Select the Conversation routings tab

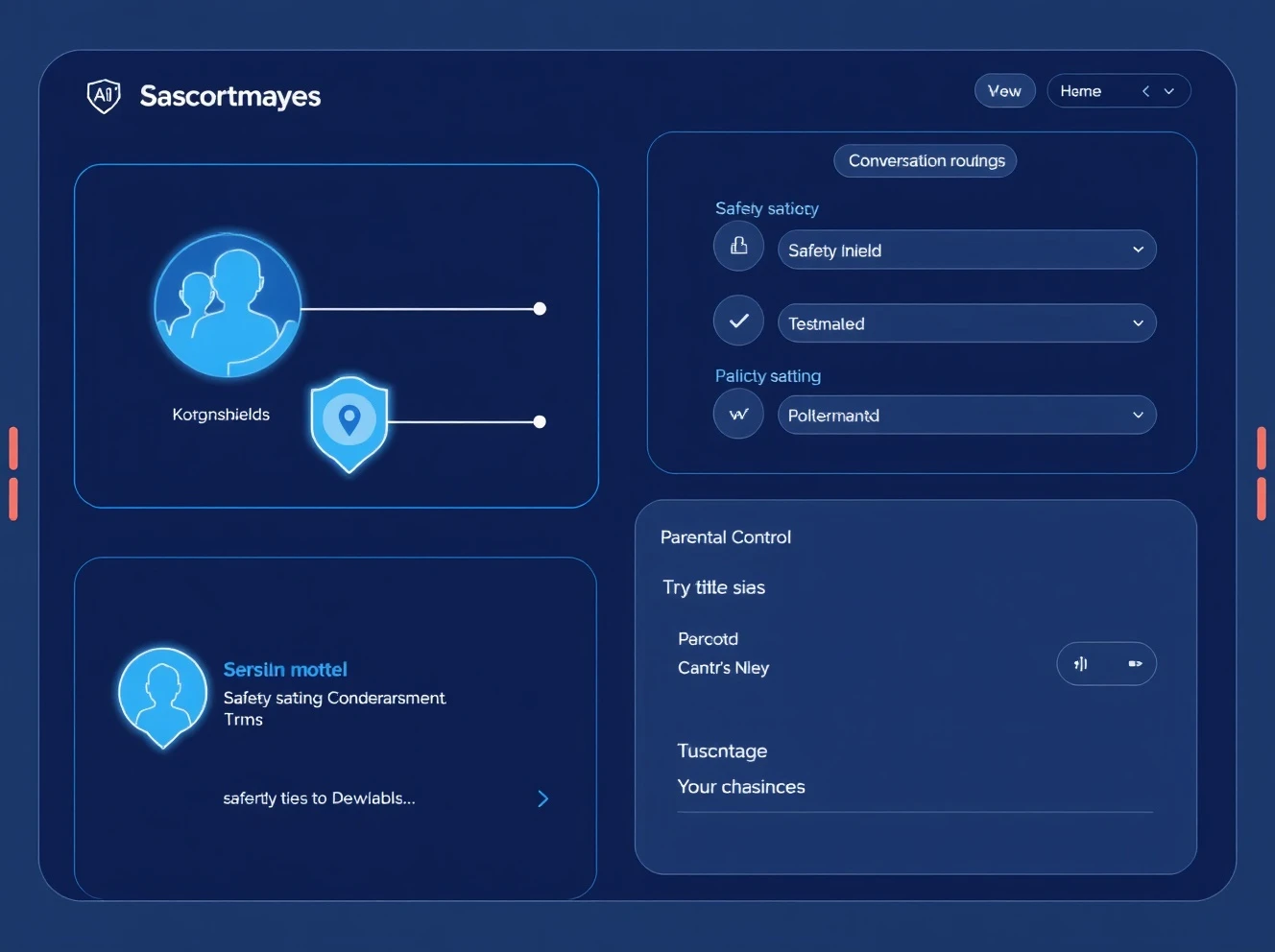click(926, 160)
